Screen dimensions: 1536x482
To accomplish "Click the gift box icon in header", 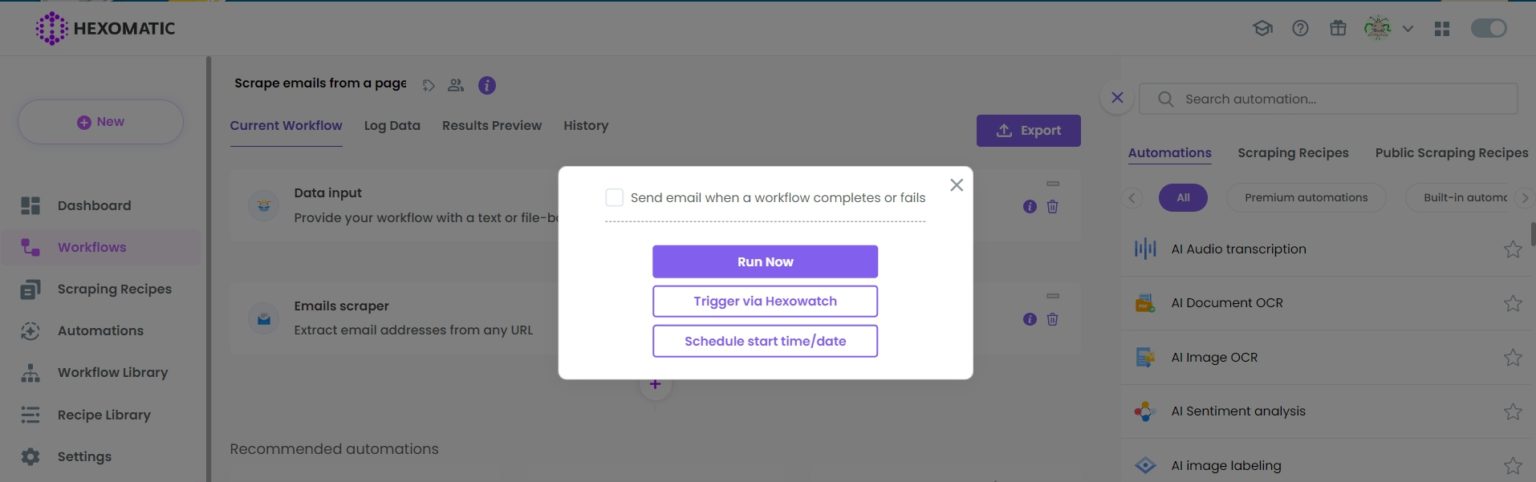I will (x=1338, y=29).
